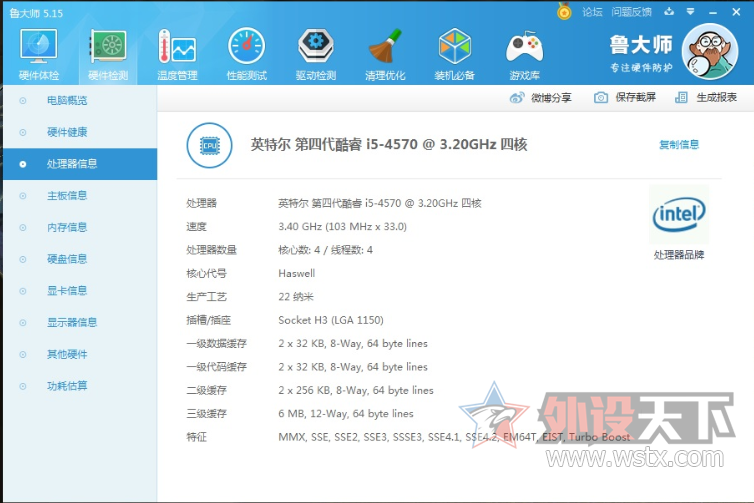The image size is (754, 503).
Task: Select 内存信息 in the sidebar
Action: [80, 227]
